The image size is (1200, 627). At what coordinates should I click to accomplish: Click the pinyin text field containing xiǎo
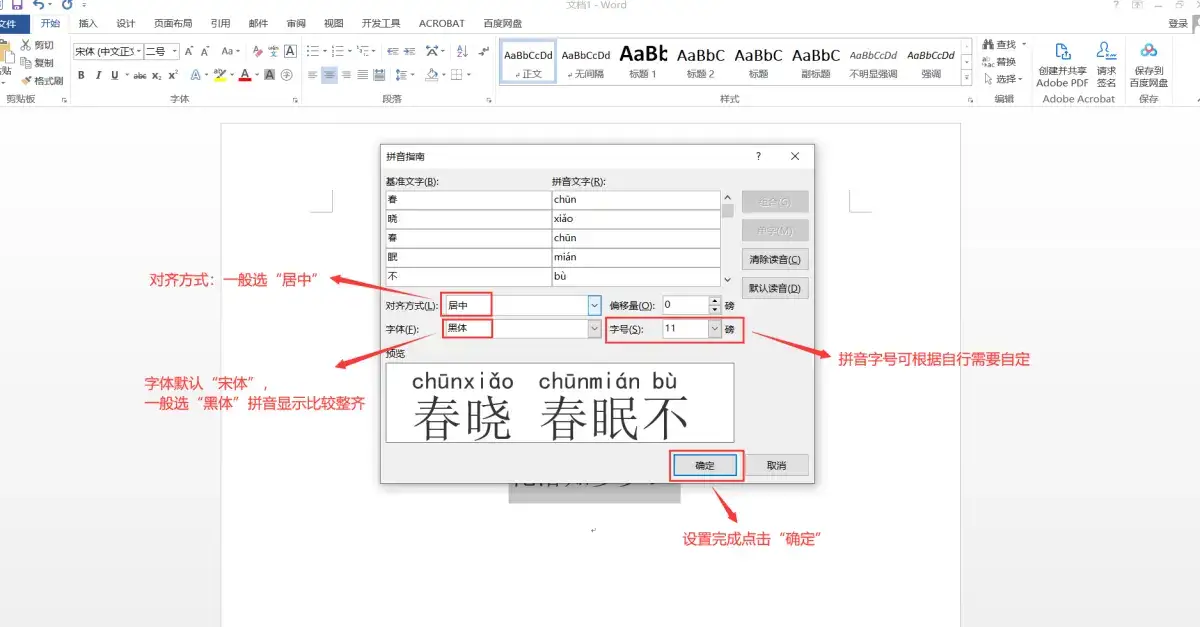click(x=635, y=219)
